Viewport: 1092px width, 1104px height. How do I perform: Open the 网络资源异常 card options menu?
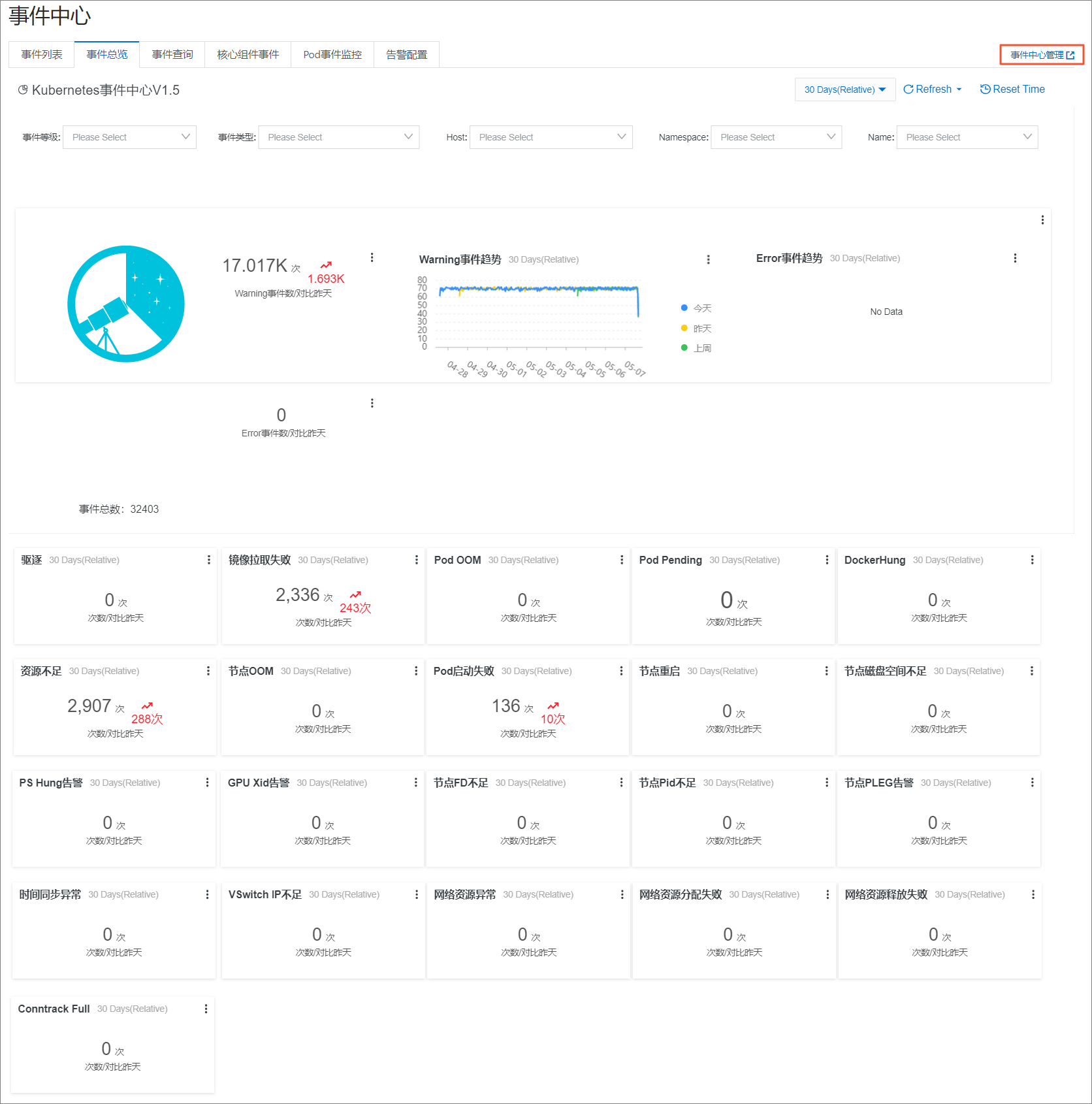622,894
